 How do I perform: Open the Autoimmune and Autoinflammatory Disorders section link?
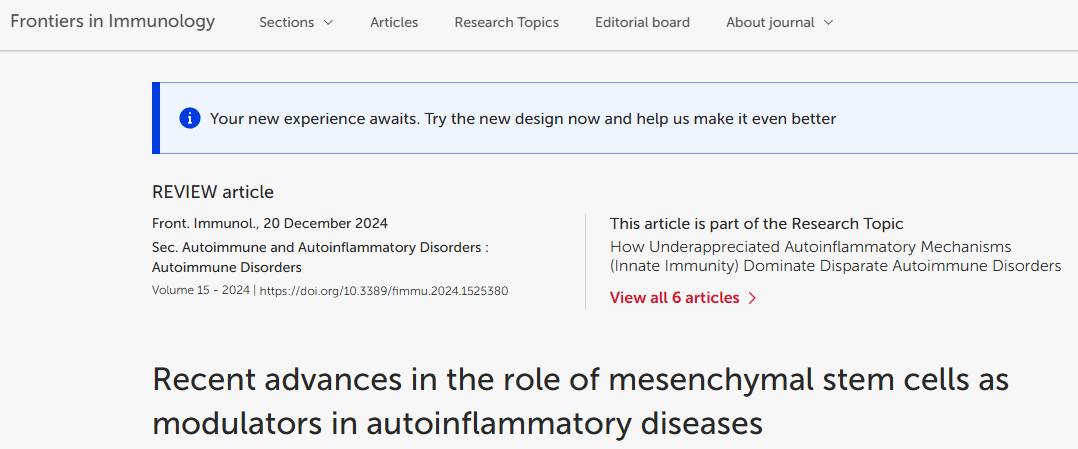pyautogui.click(x=320, y=246)
